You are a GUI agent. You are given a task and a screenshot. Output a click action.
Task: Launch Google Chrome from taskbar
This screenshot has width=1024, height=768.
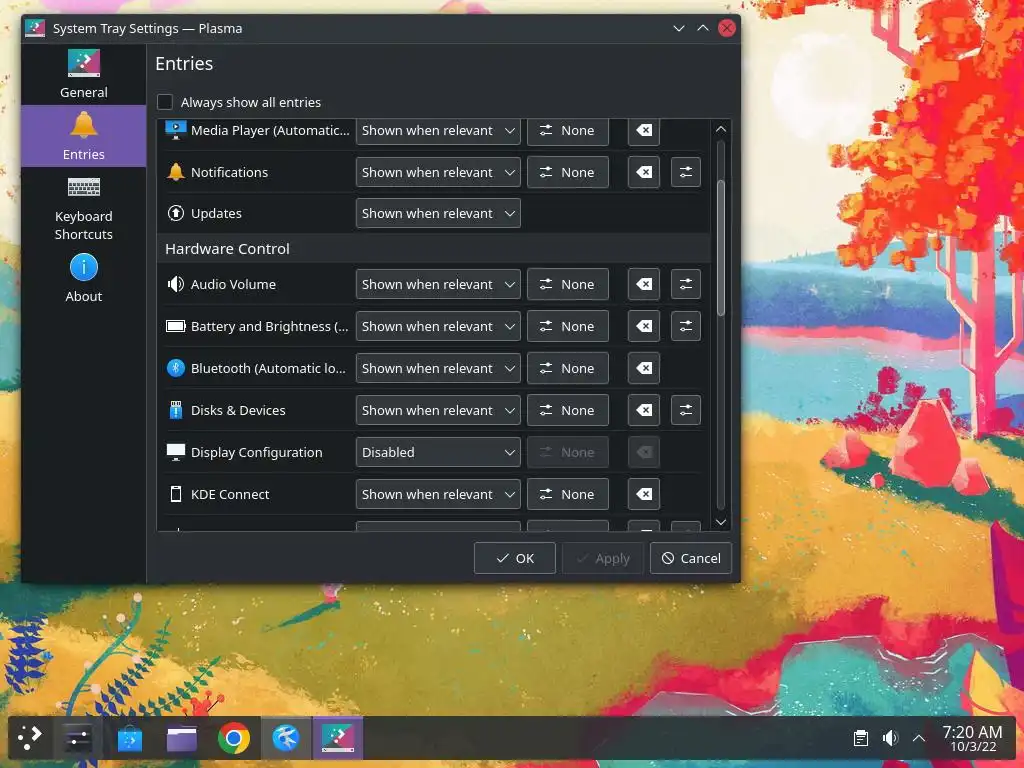click(x=234, y=739)
